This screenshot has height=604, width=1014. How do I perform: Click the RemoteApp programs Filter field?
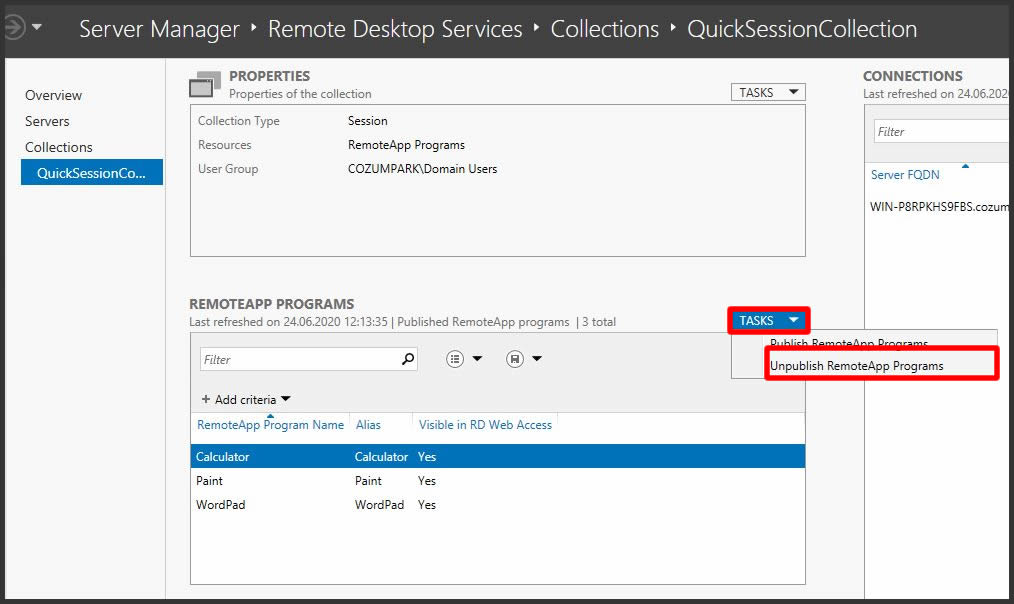pyautogui.click(x=308, y=360)
